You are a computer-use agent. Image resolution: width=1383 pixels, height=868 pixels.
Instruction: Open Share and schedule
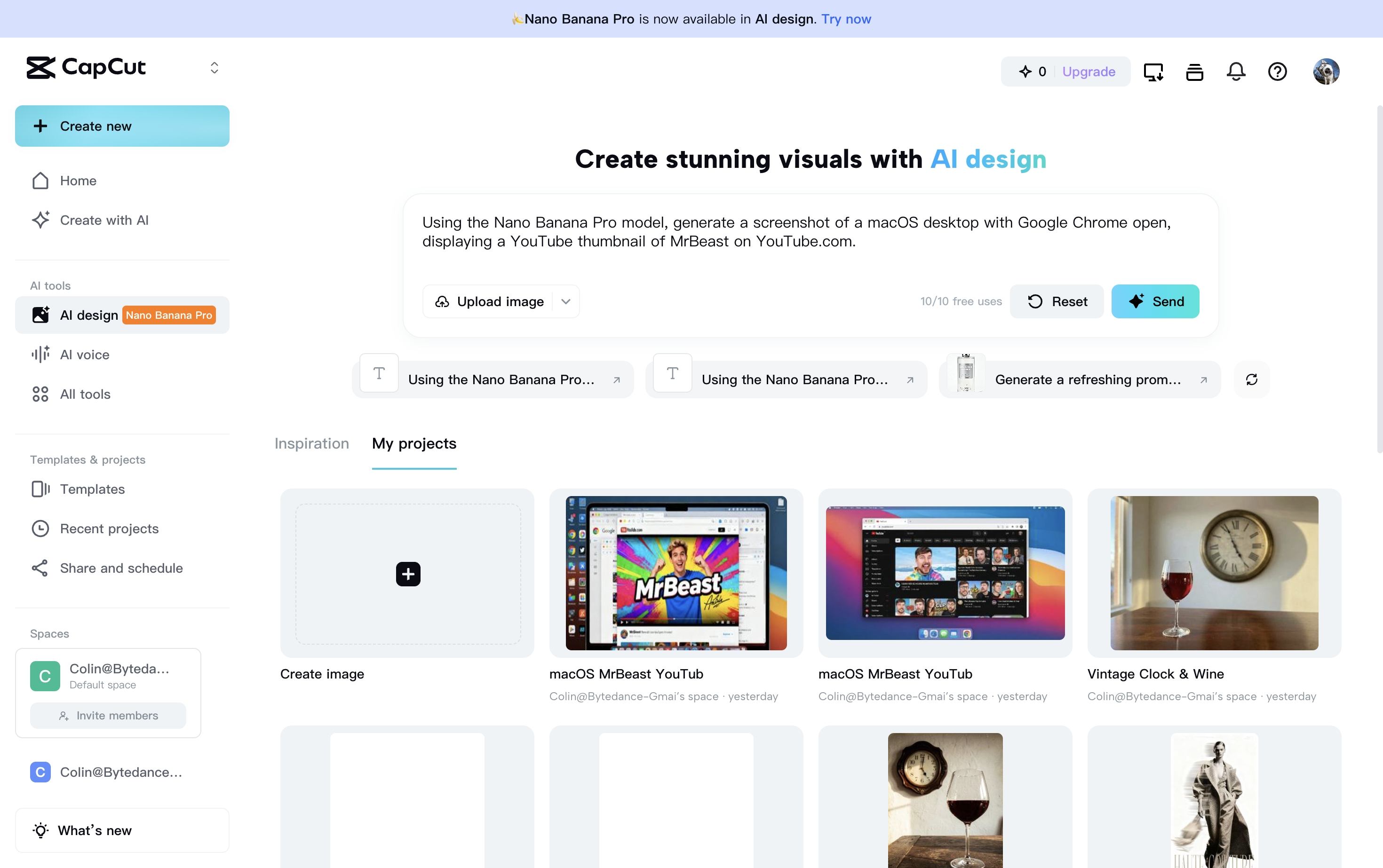[x=122, y=568]
